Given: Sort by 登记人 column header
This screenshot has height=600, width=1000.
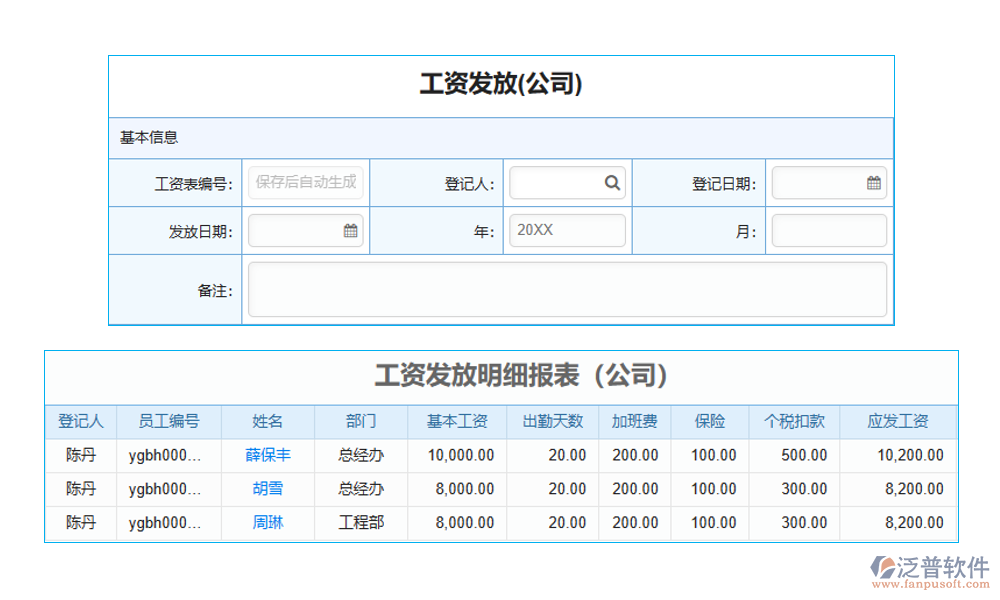Looking at the screenshot, I should point(81,421).
